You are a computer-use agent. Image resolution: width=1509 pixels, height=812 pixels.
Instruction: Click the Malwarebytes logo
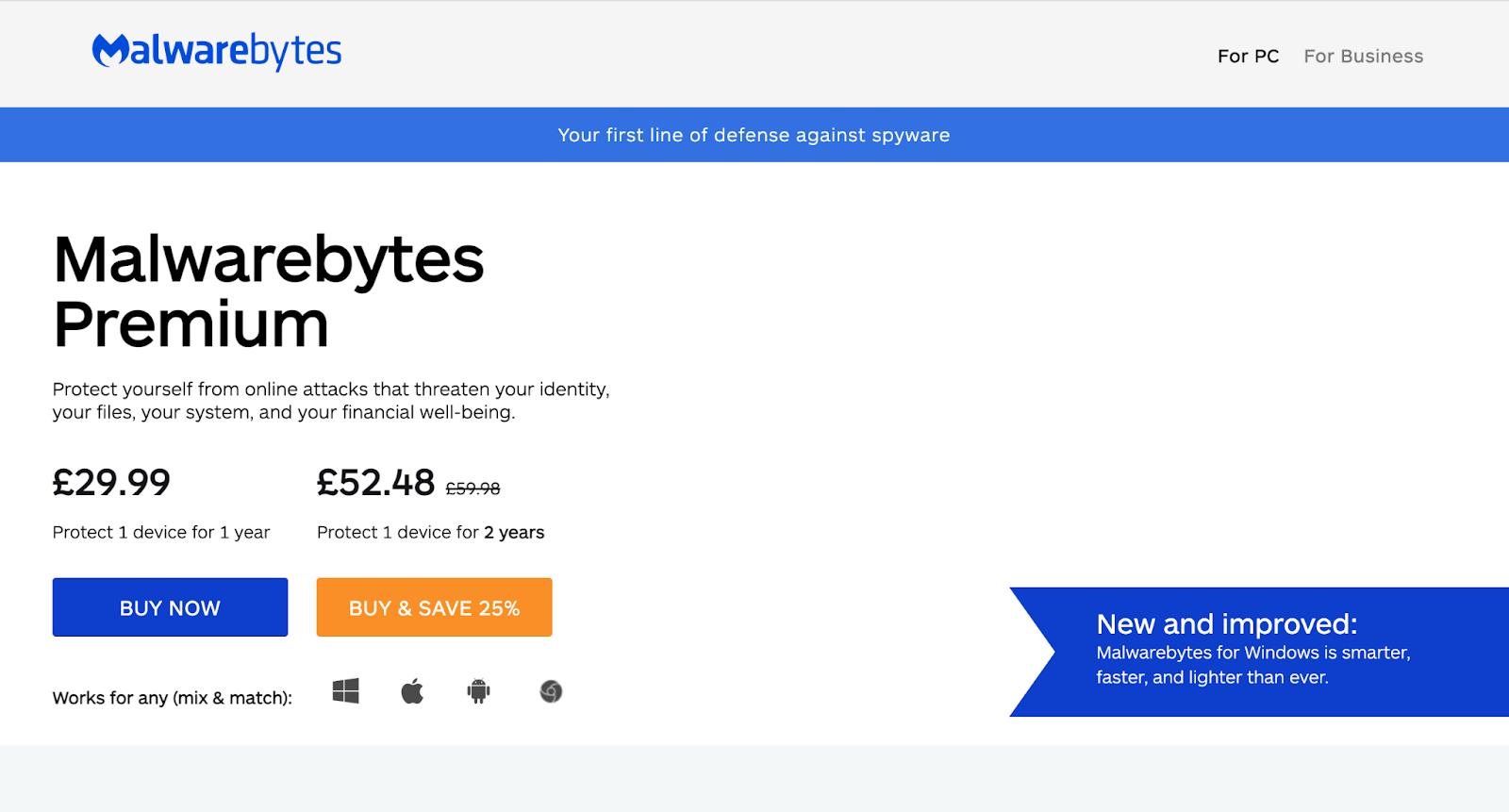(217, 51)
